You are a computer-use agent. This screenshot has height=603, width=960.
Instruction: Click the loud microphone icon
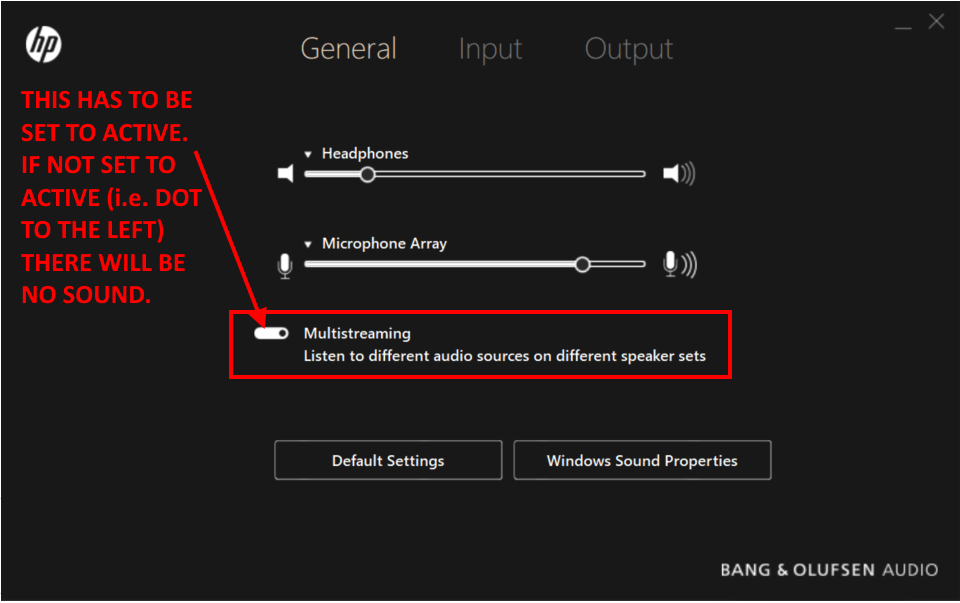678,264
